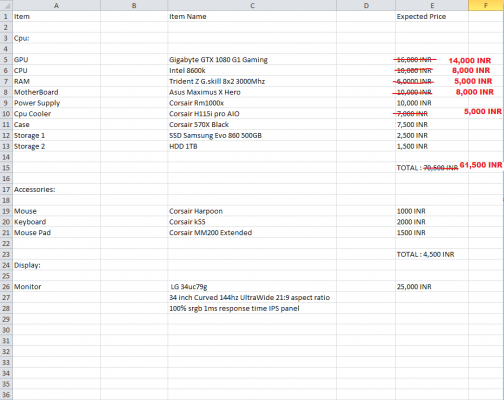Image resolution: width=504 pixels, height=400 pixels.
Task: Select 'Corsair H115i pro AIO' cell
Action: coord(252,114)
